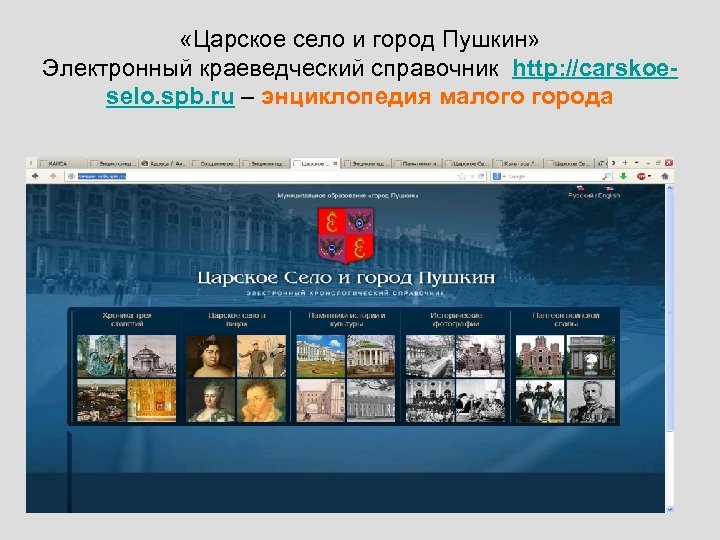Open the list all tabs dropdown

point(636,163)
